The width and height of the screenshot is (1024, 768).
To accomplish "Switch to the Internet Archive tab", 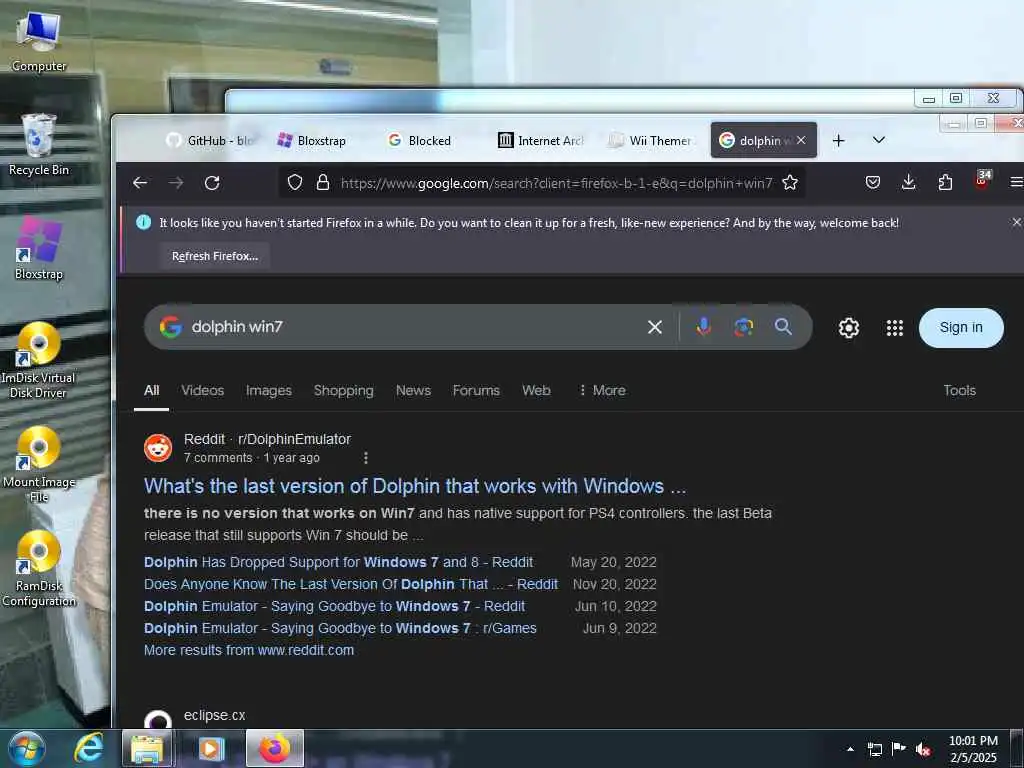I will tap(541, 140).
